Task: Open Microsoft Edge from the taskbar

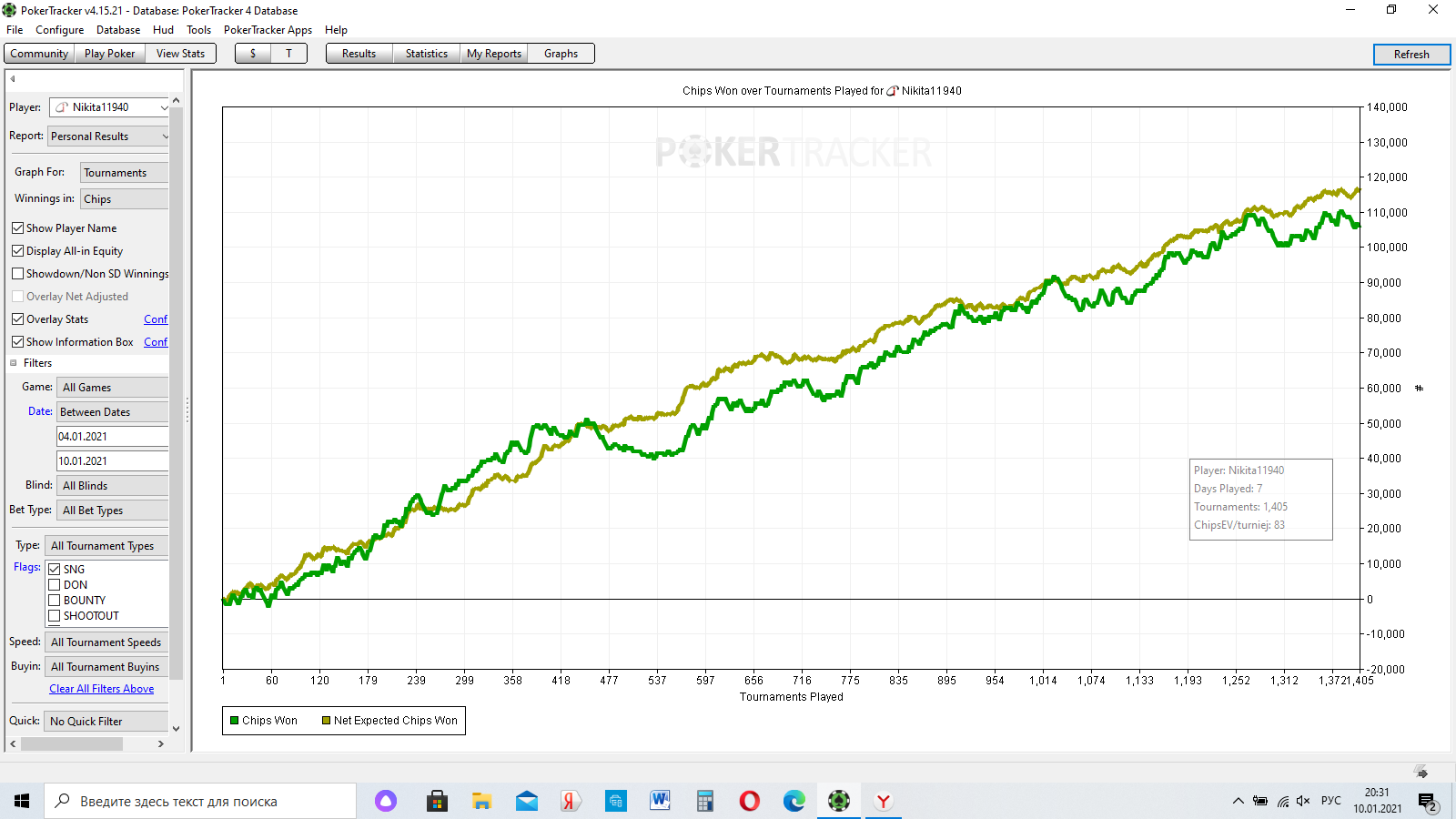Action: pyautogui.click(x=794, y=801)
